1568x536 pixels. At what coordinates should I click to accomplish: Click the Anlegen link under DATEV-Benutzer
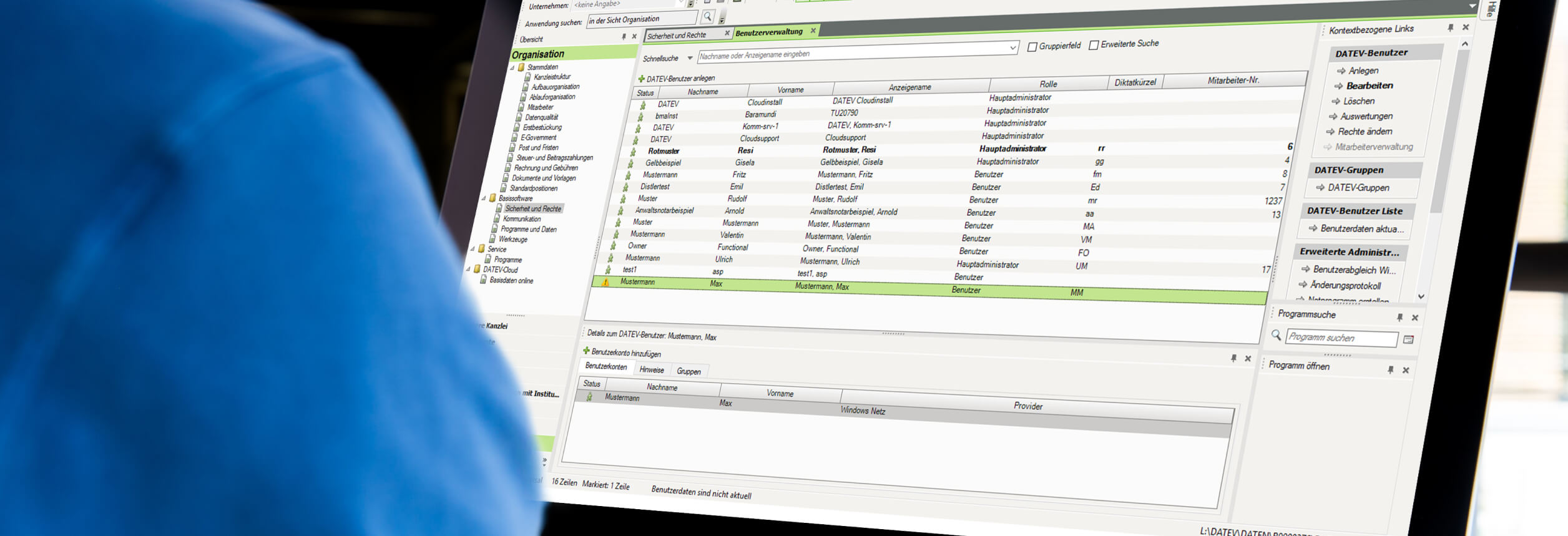point(1363,71)
